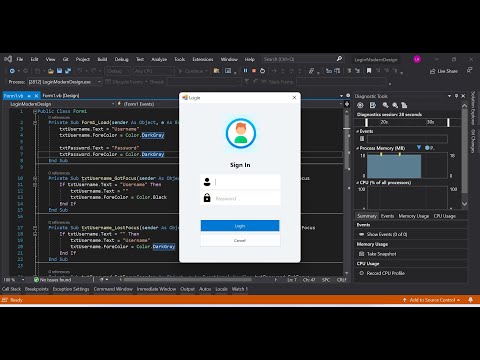Switch to Memory Usage tab
This screenshot has height=360, width=480.
(414, 216)
